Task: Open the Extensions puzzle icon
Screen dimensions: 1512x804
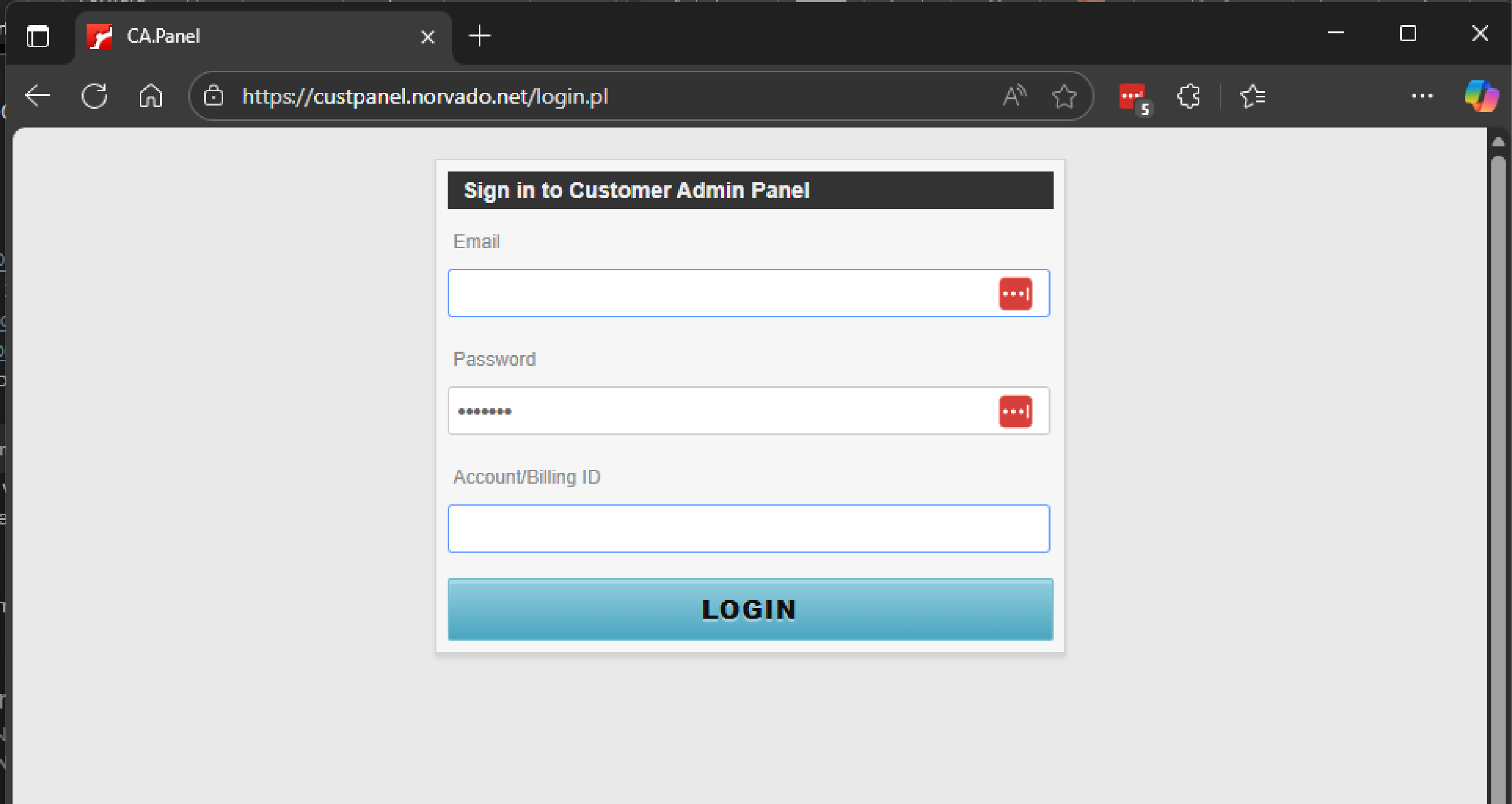Action: pyautogui.click(x=1189, y=96)
